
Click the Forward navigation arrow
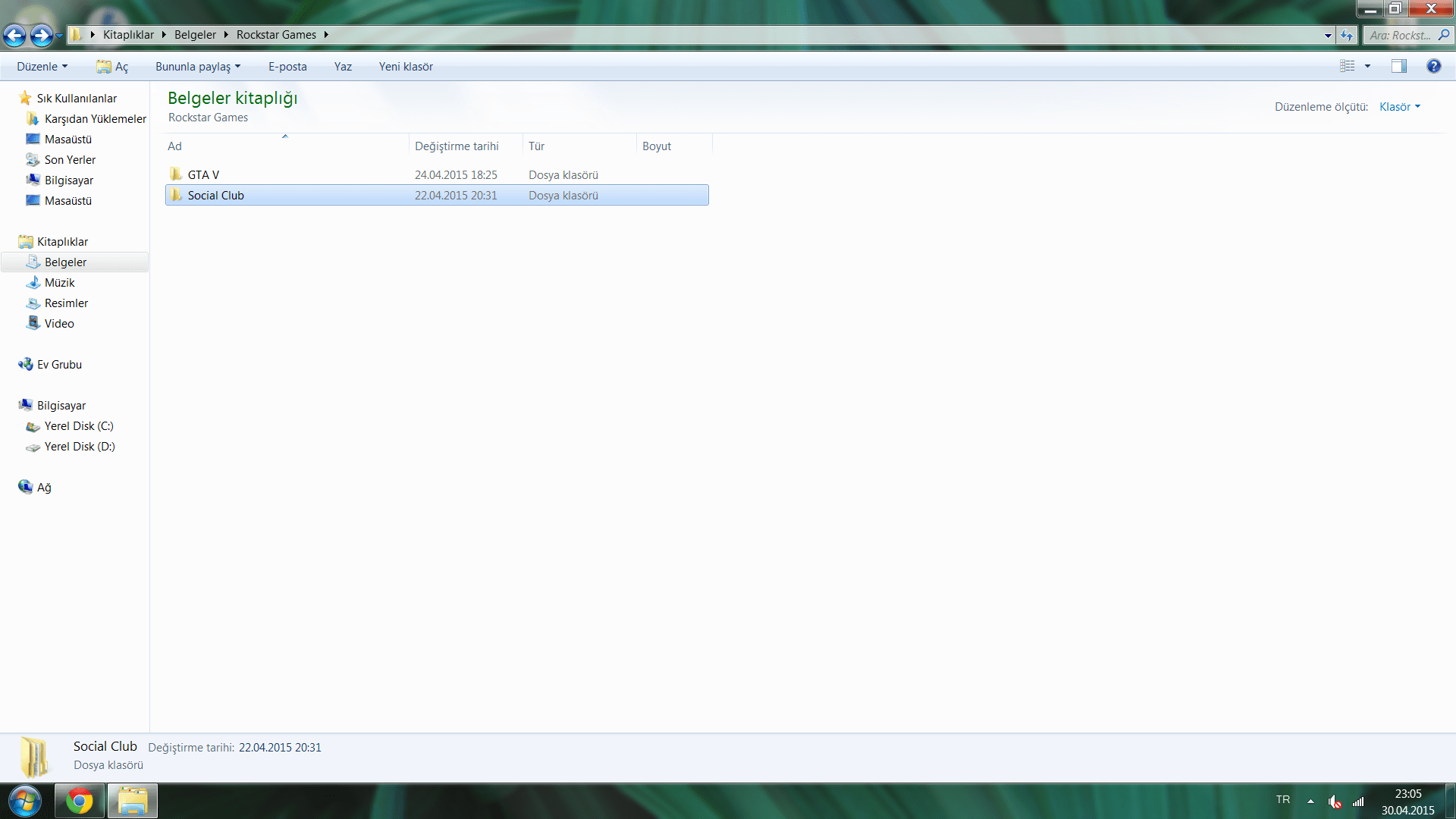click(41, 35)
